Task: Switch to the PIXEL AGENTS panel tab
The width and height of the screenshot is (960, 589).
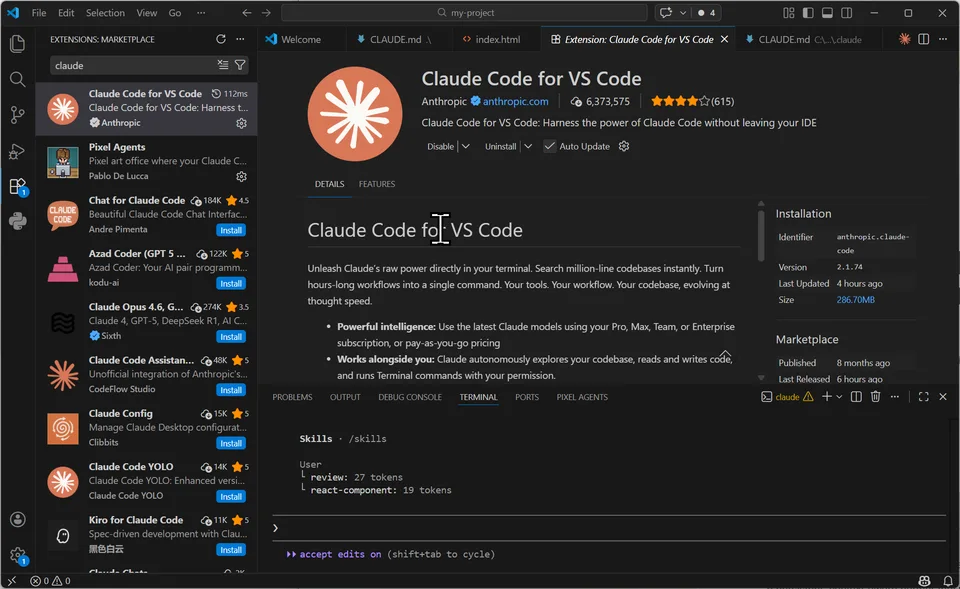Action: tap(582, 397)
